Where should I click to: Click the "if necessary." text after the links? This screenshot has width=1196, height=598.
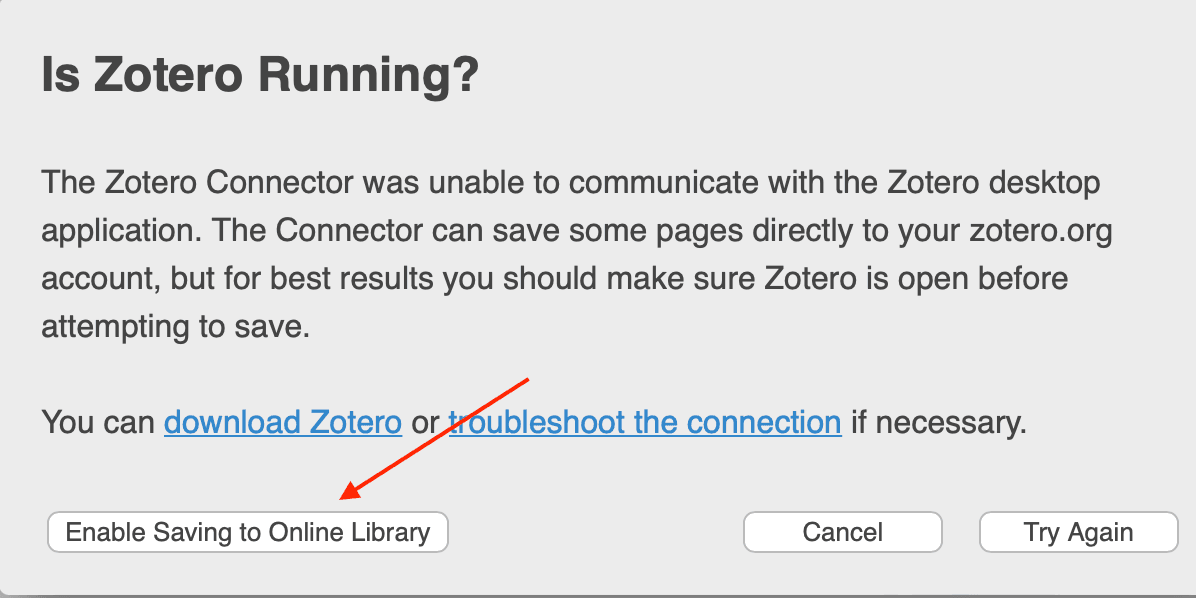939,423
